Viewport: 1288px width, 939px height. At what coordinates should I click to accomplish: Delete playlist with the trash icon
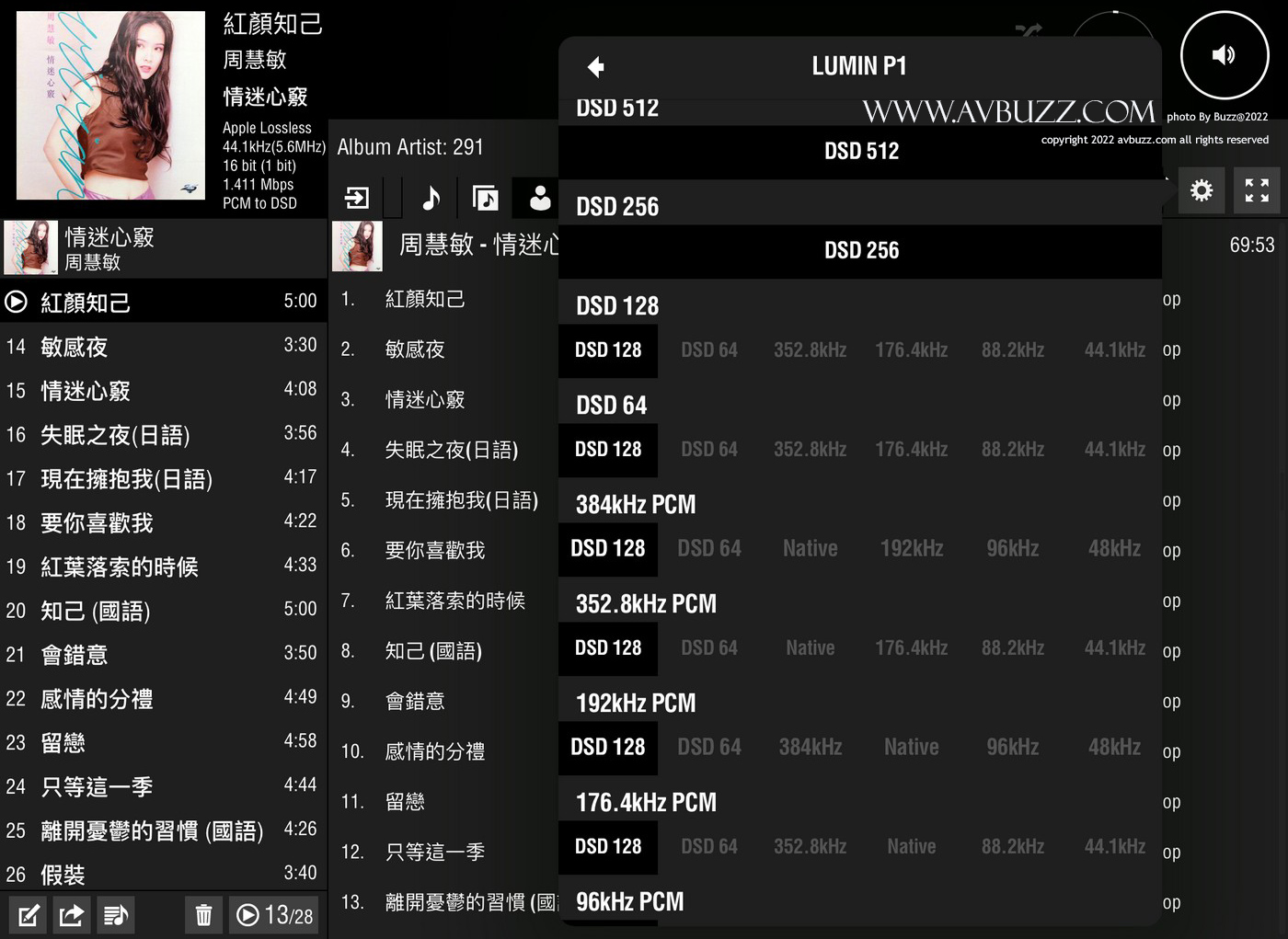[x=203, y=915]
